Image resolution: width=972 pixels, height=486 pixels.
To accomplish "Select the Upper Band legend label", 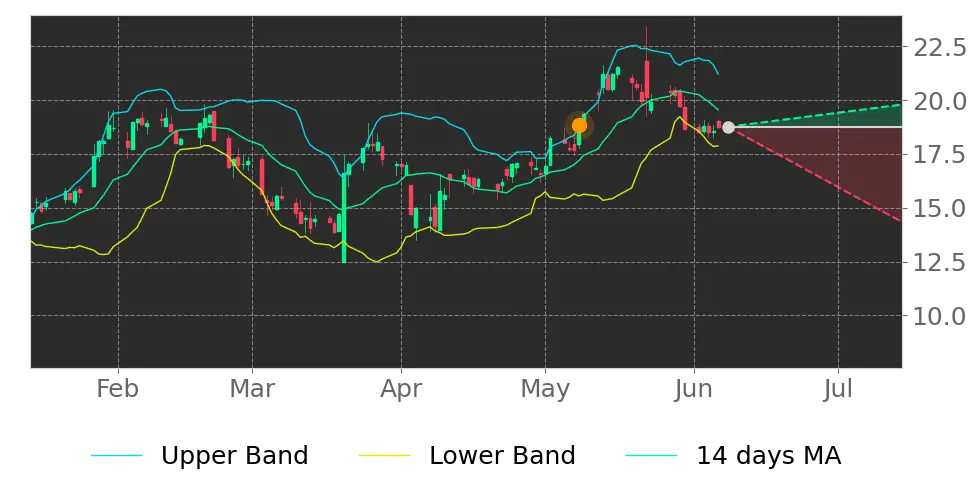I will pyautogui.click(x=234, y=456).
